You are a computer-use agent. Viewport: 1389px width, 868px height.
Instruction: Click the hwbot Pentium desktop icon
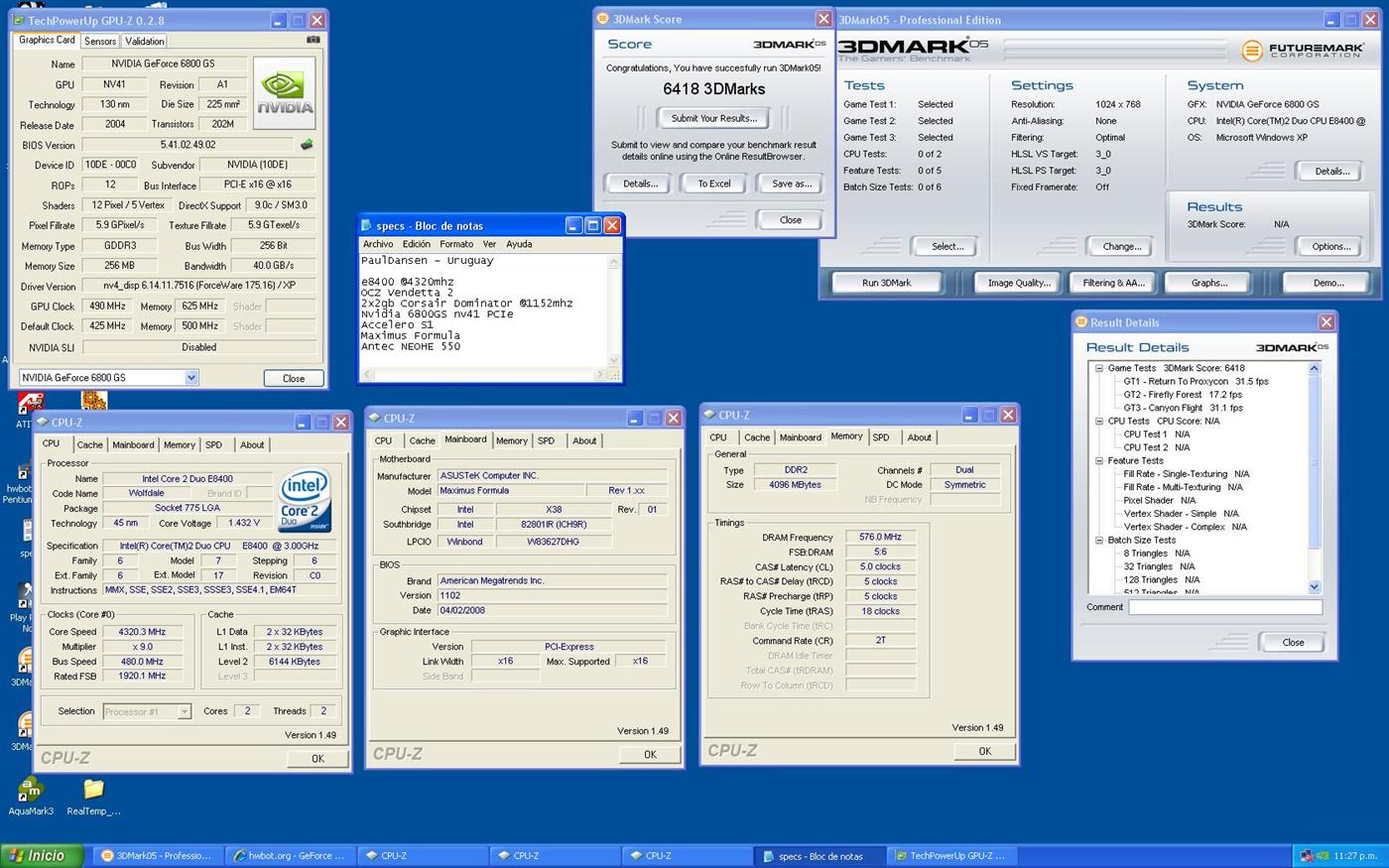click(19, 481)
